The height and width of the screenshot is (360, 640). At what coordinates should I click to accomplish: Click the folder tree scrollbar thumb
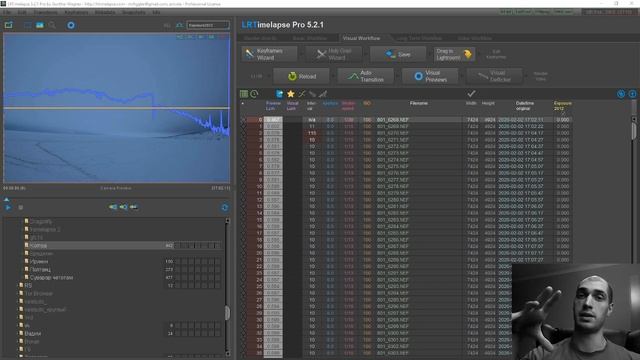point(227,313)
